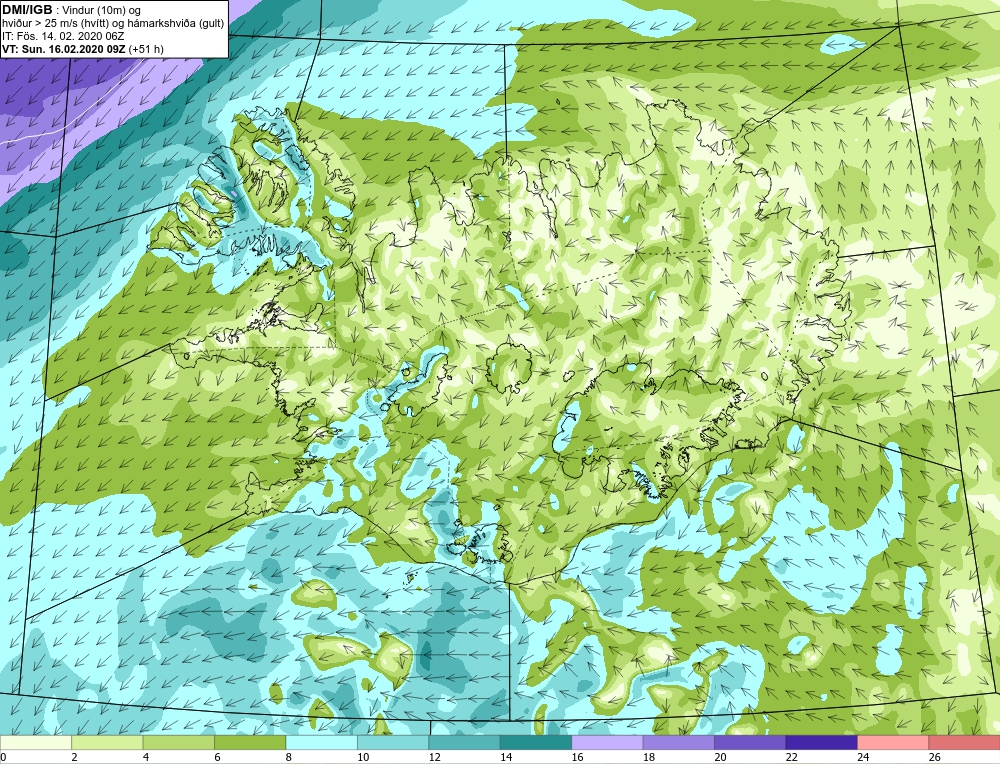Image resolution: width=1000 pixels, height=764 pixels.
Task: Click the 24–26 m/s pink legend swatch
Action: 893,742
